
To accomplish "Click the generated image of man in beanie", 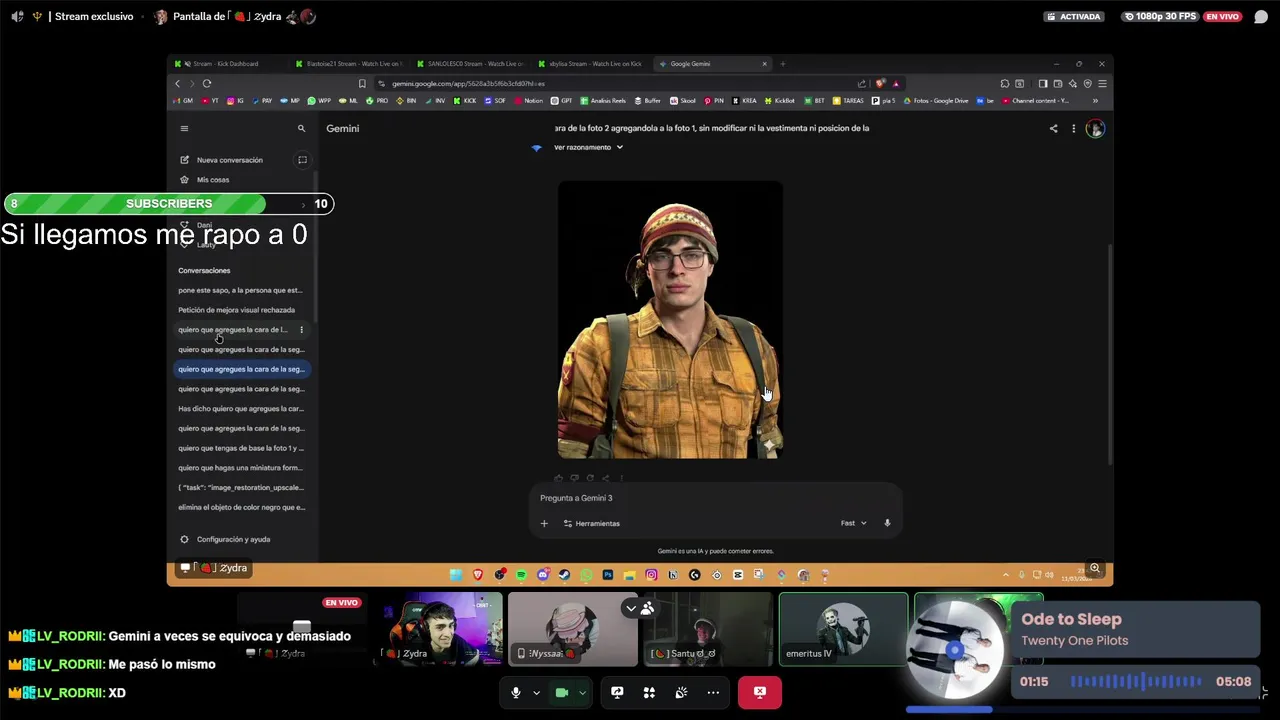I will (x=670, y=320).
